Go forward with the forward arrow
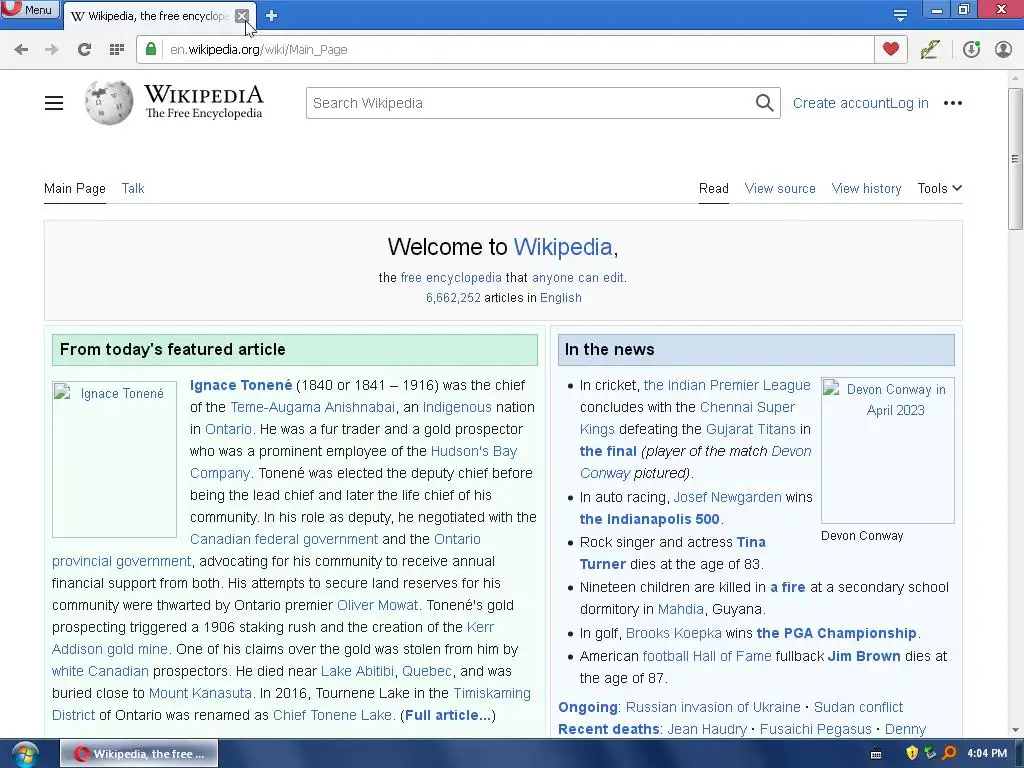Screen dimensions: 1024x768 52,50
